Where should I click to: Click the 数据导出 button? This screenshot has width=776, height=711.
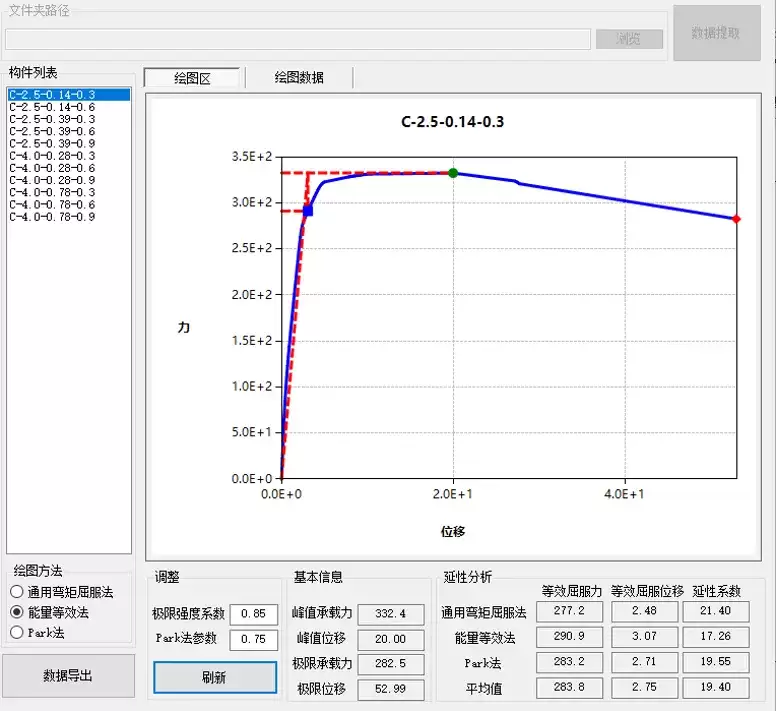pyautogui.click(x=68, y=676)
